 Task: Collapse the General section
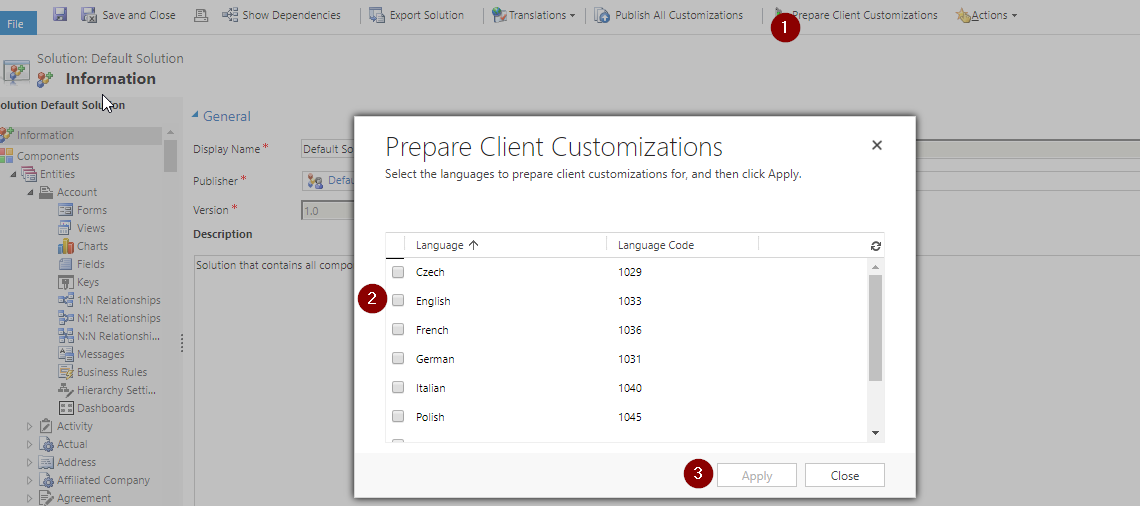(x=195, y=116)
